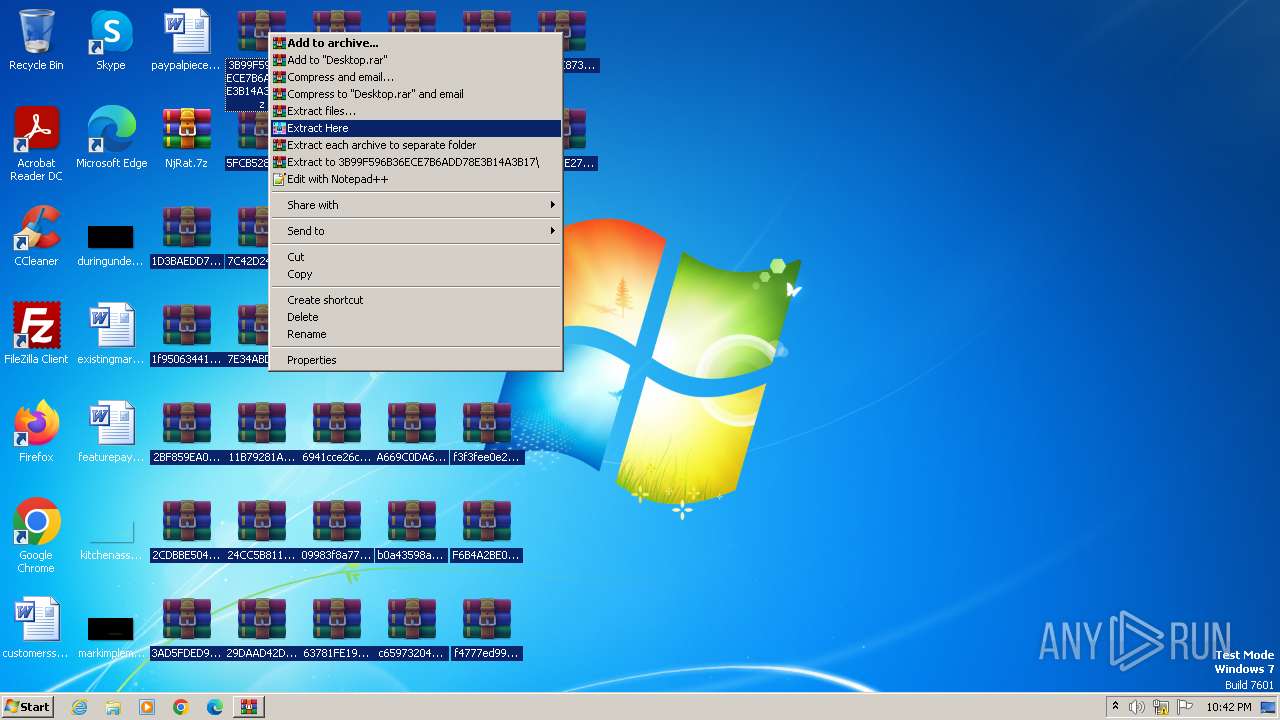Image resolution: width=1280 pixels, height=720 pixels.
Task: Choose Edit with Notepad++
Action: (416, 179)
